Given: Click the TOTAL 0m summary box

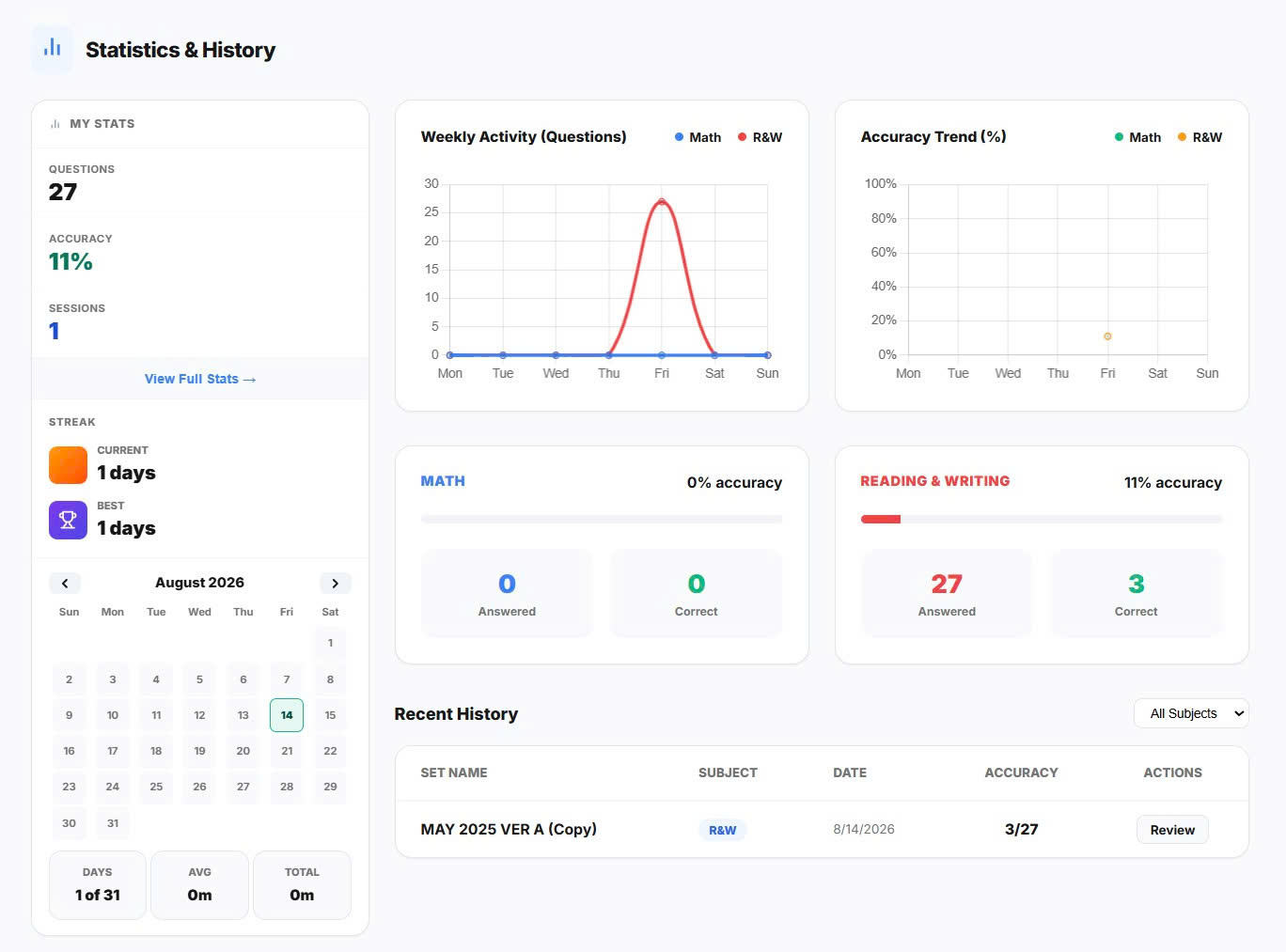Looking at the screenshot, I should click(x=302, y=884).
